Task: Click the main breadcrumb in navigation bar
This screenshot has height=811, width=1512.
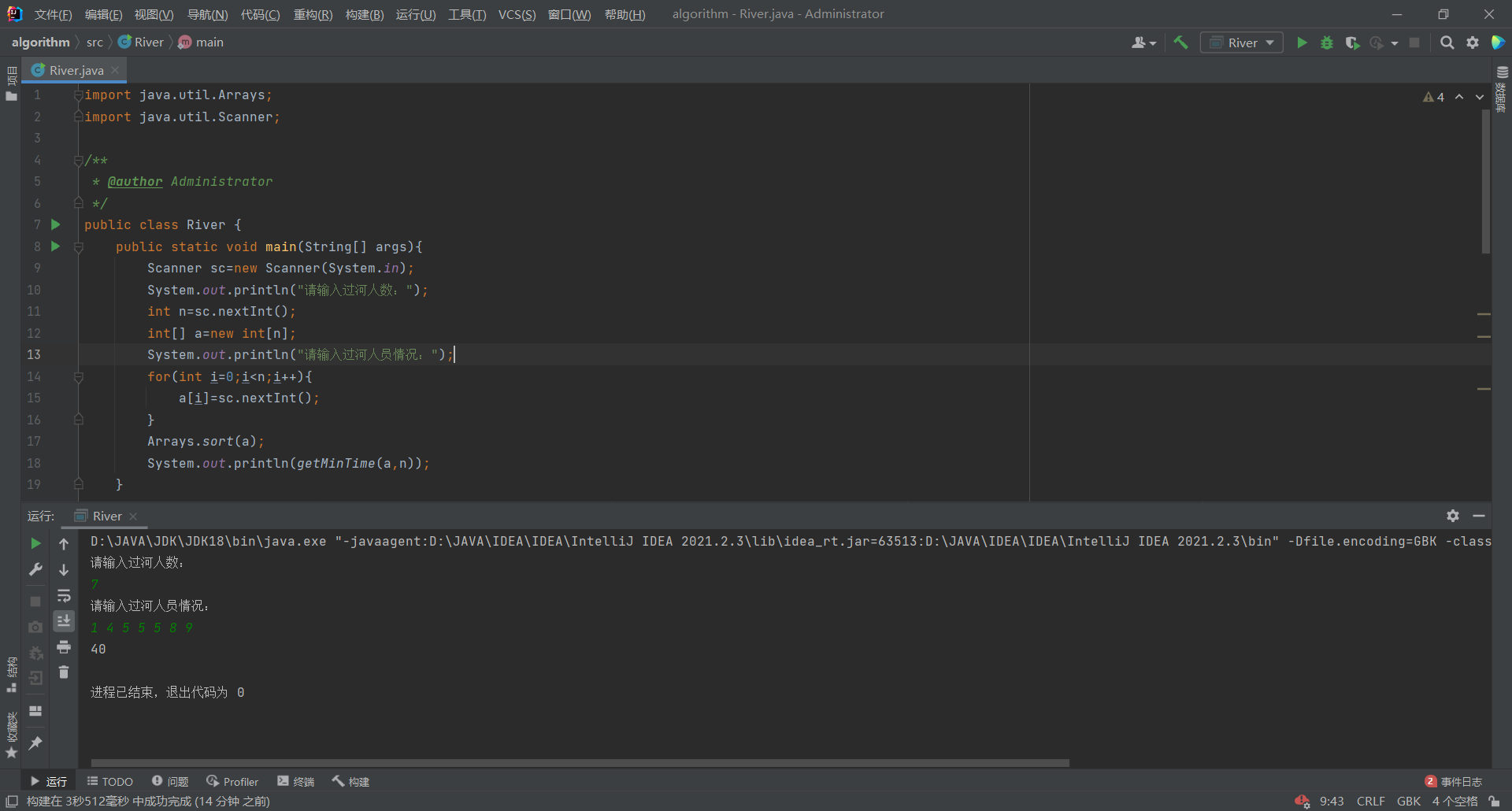Action: pos(202,43)
